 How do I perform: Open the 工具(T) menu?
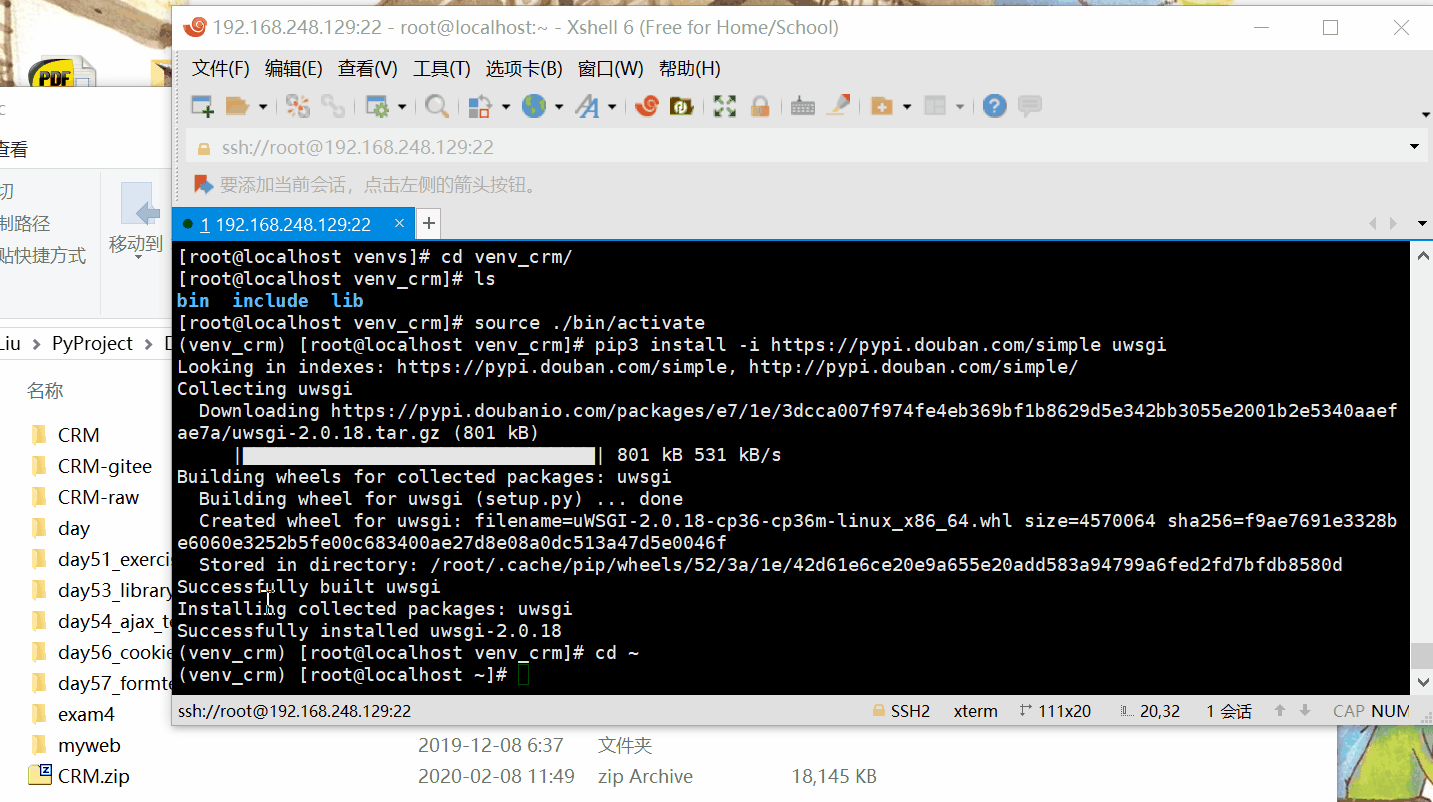pos(442,69)
